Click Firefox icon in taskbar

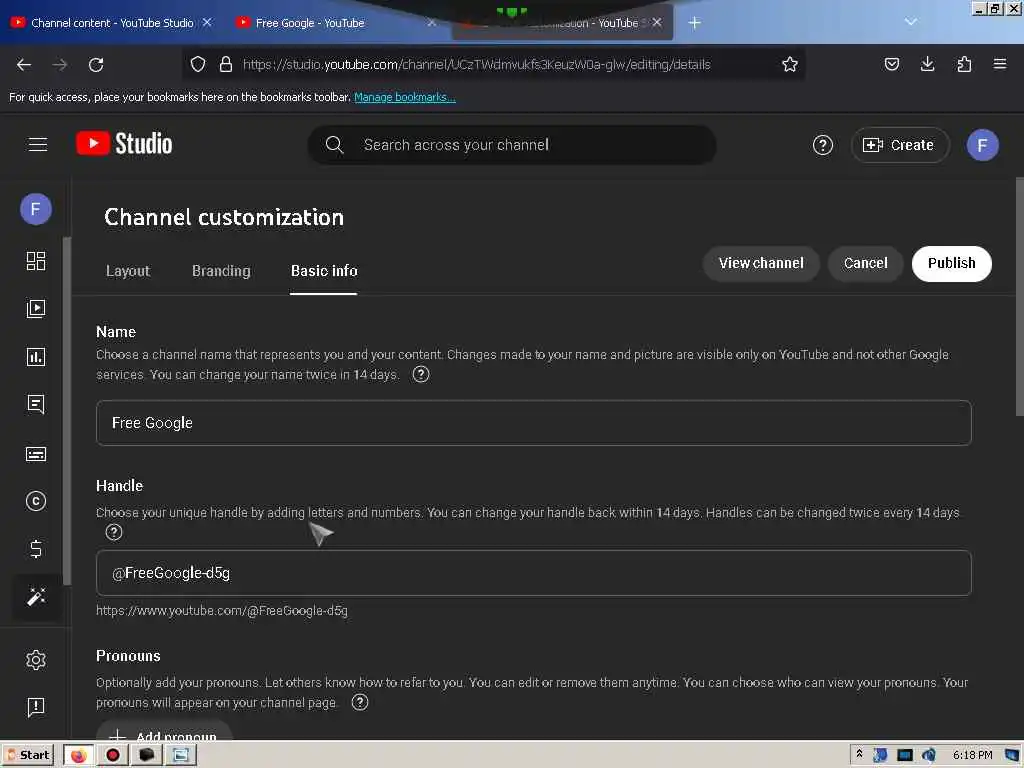(78, 756)
